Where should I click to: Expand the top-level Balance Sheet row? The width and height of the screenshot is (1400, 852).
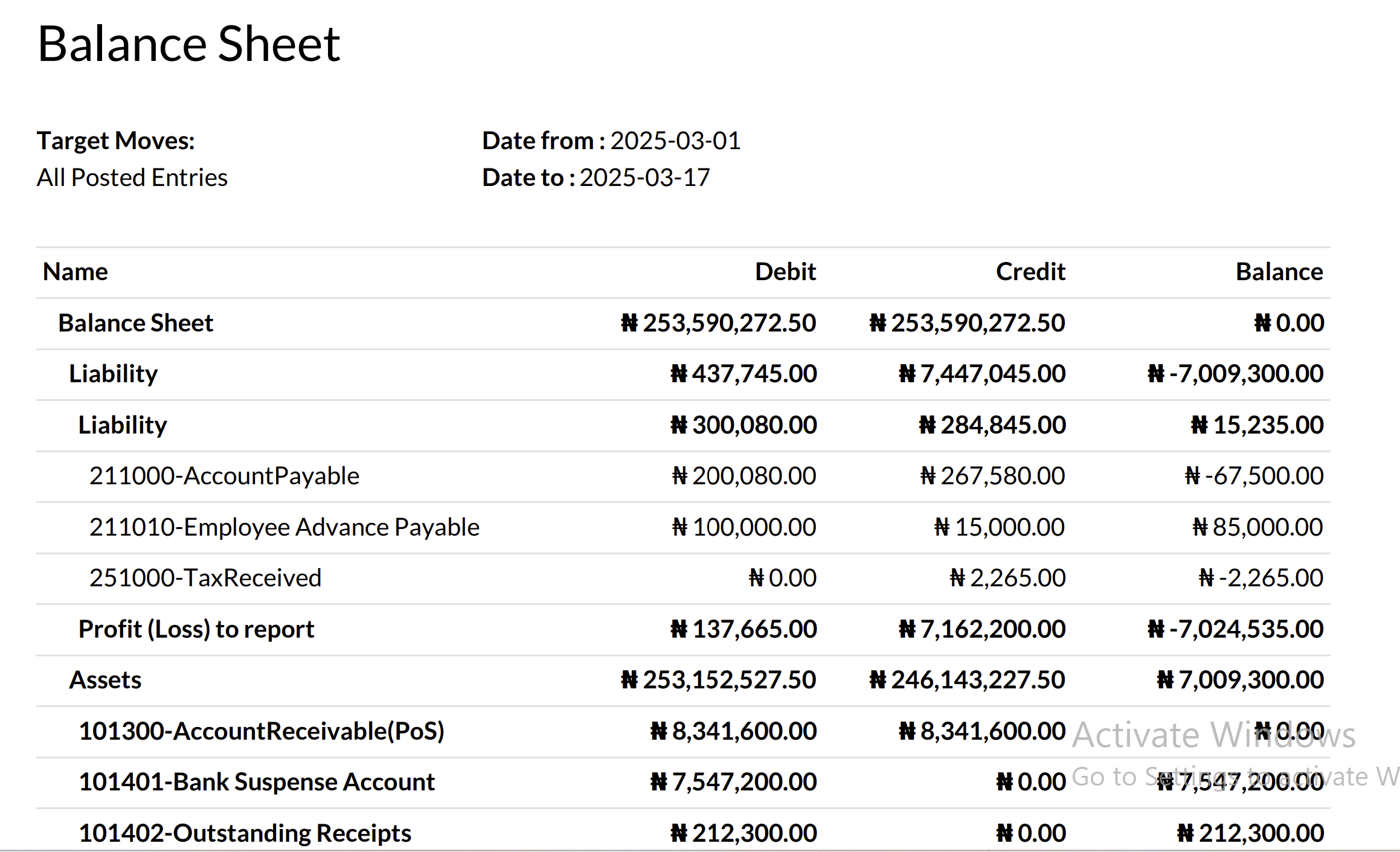(135, 322)
